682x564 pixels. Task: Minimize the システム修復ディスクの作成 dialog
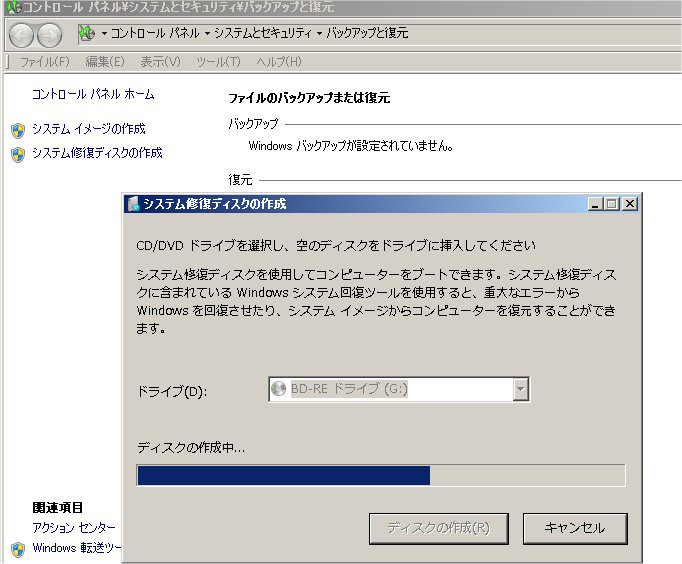(595, 204)
